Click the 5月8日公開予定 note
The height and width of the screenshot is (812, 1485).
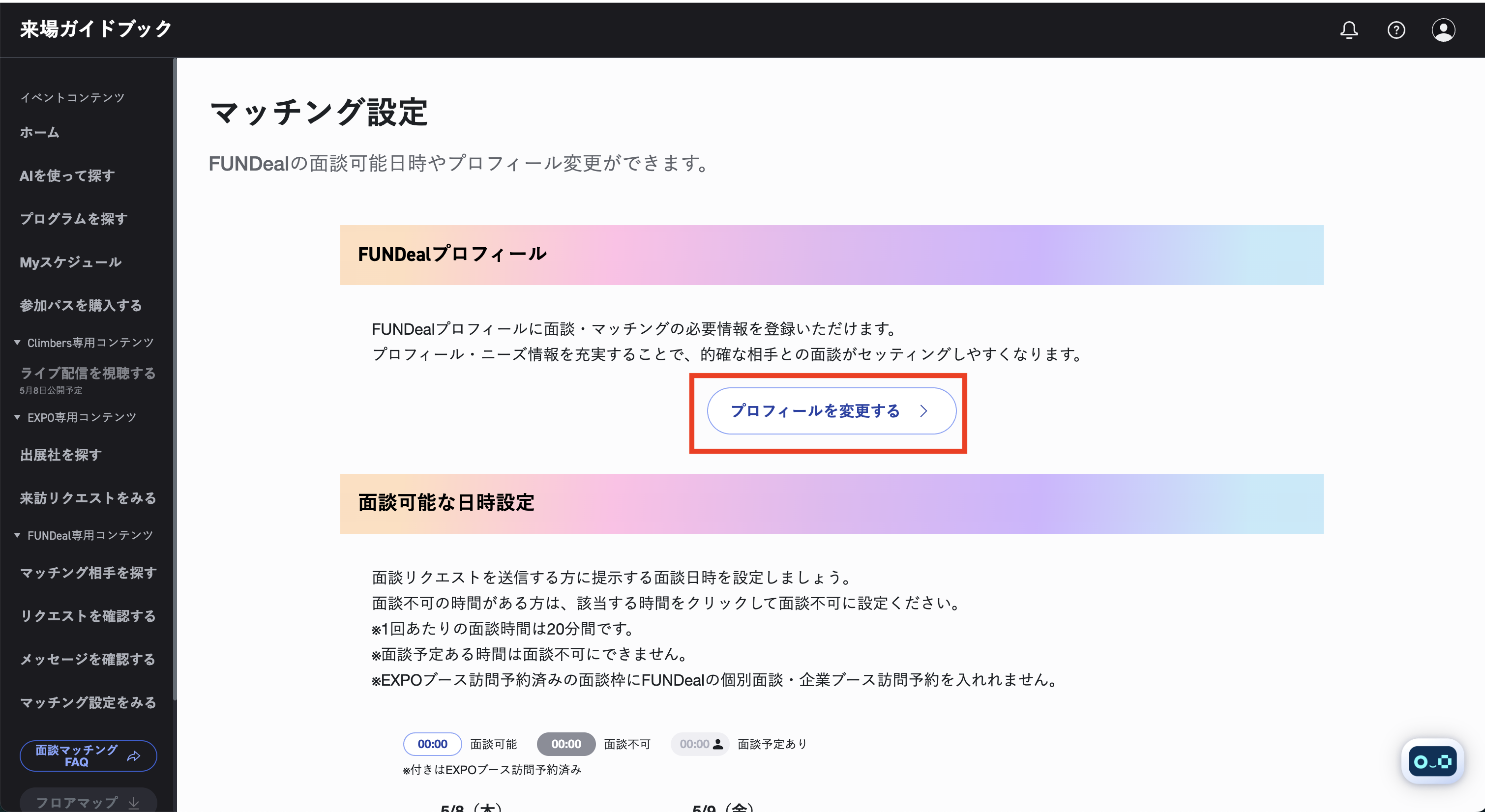(x=51, y=390)
